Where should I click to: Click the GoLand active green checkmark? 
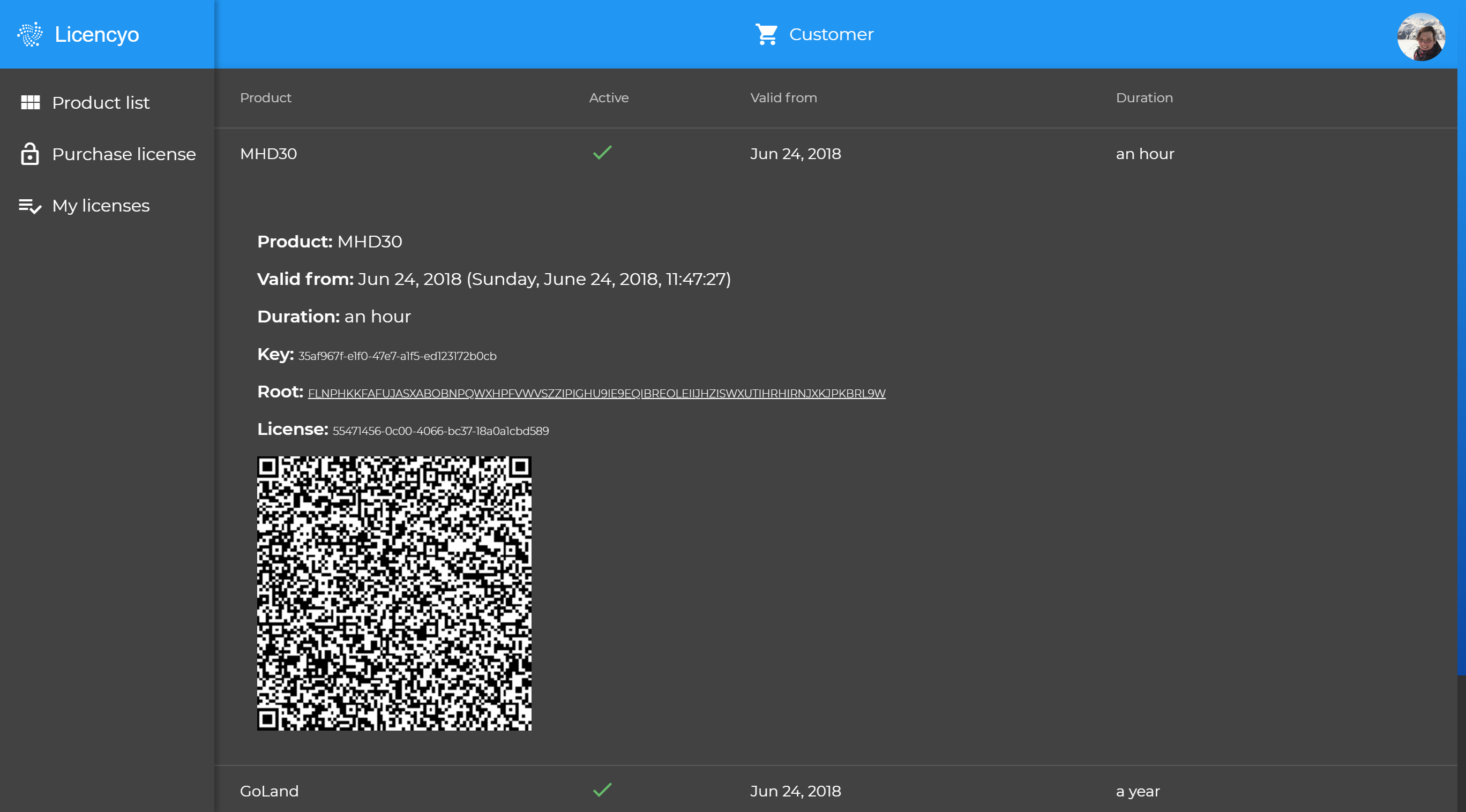click(602, 790)
